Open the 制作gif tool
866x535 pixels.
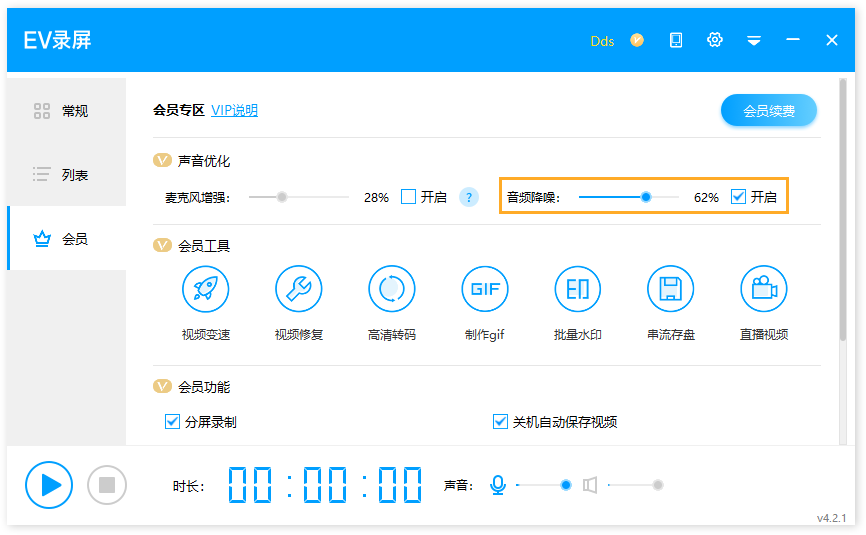click(x=485, y=289)
